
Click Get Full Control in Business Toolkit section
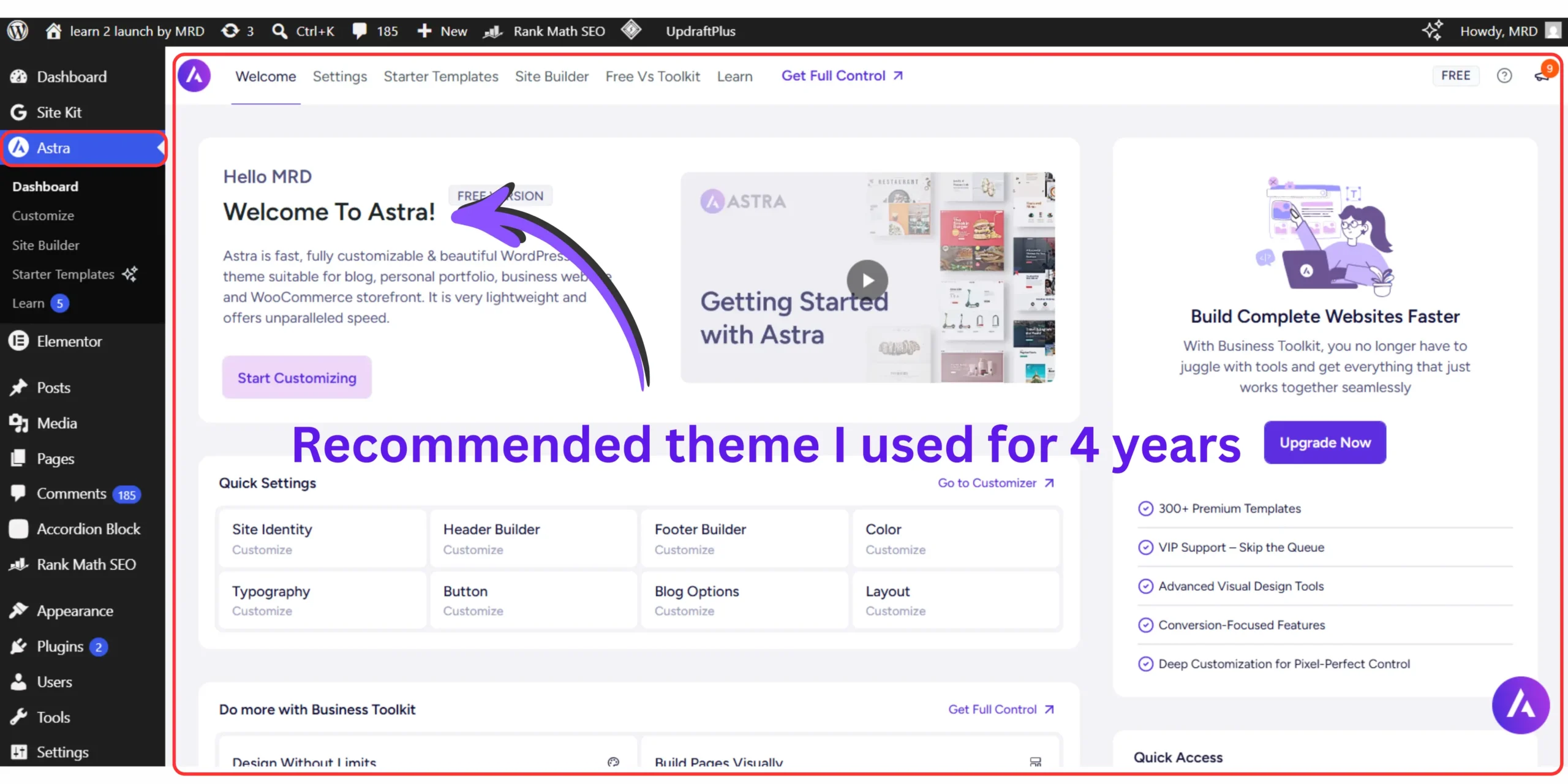click(x=1001, y=709)
